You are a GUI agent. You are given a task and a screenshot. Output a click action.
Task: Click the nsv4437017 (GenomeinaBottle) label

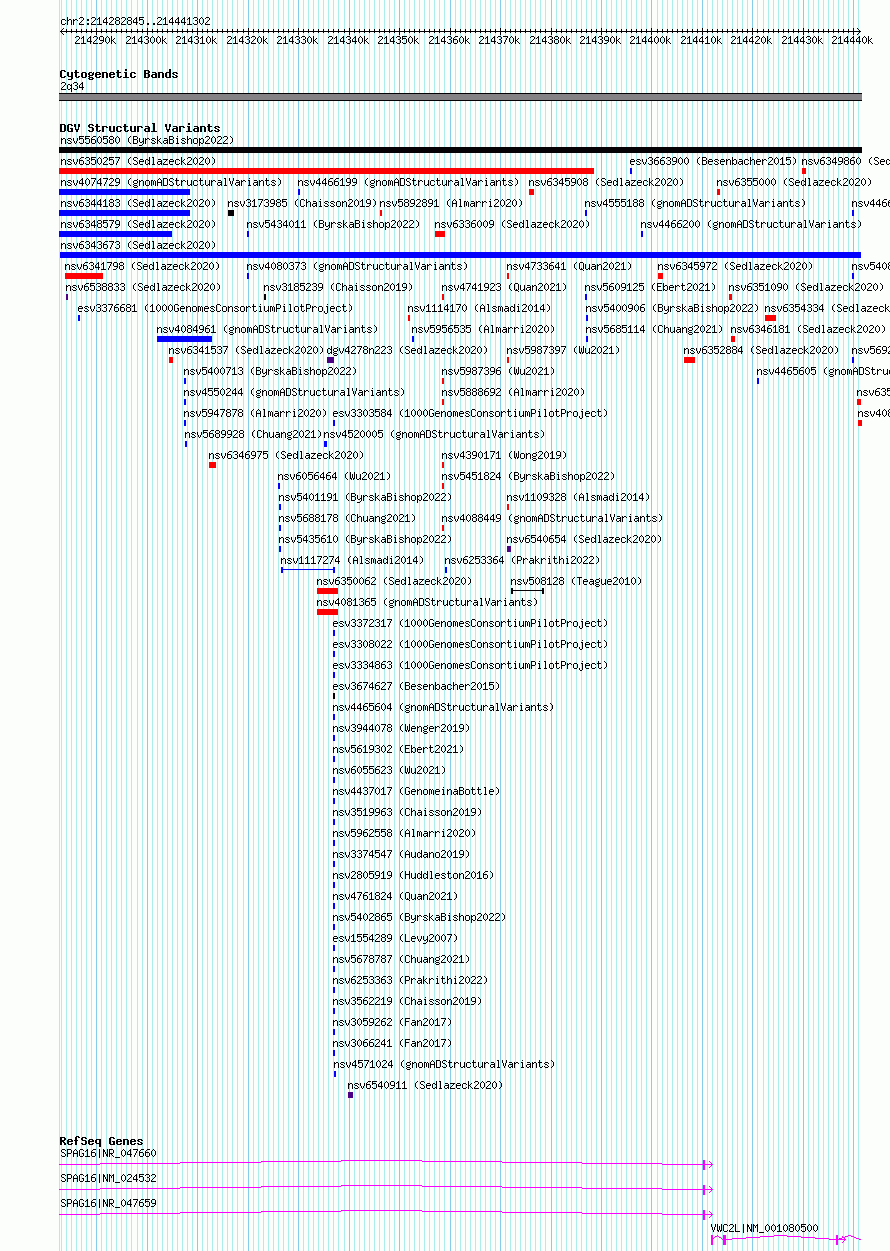tap(416, 791)
